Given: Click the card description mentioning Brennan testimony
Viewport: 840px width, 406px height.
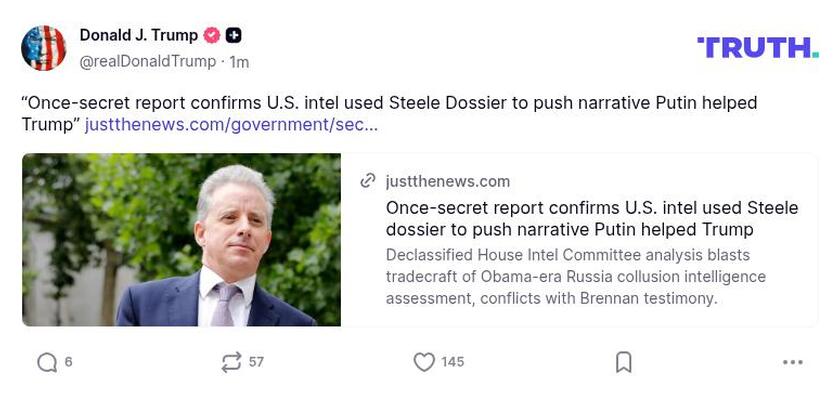Looking at the screenshot, I should (x=575, y=277).
